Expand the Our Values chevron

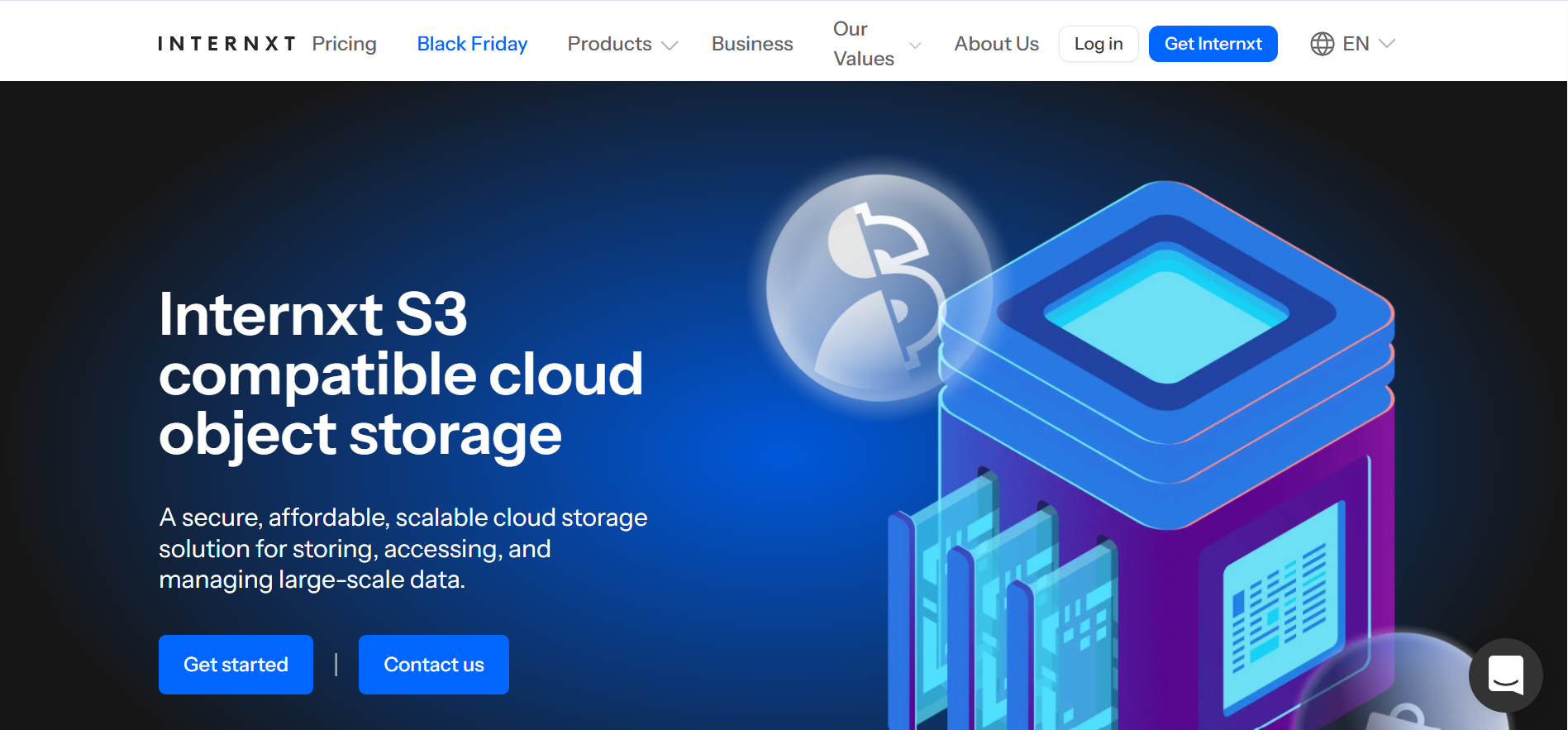click(915, 45)
